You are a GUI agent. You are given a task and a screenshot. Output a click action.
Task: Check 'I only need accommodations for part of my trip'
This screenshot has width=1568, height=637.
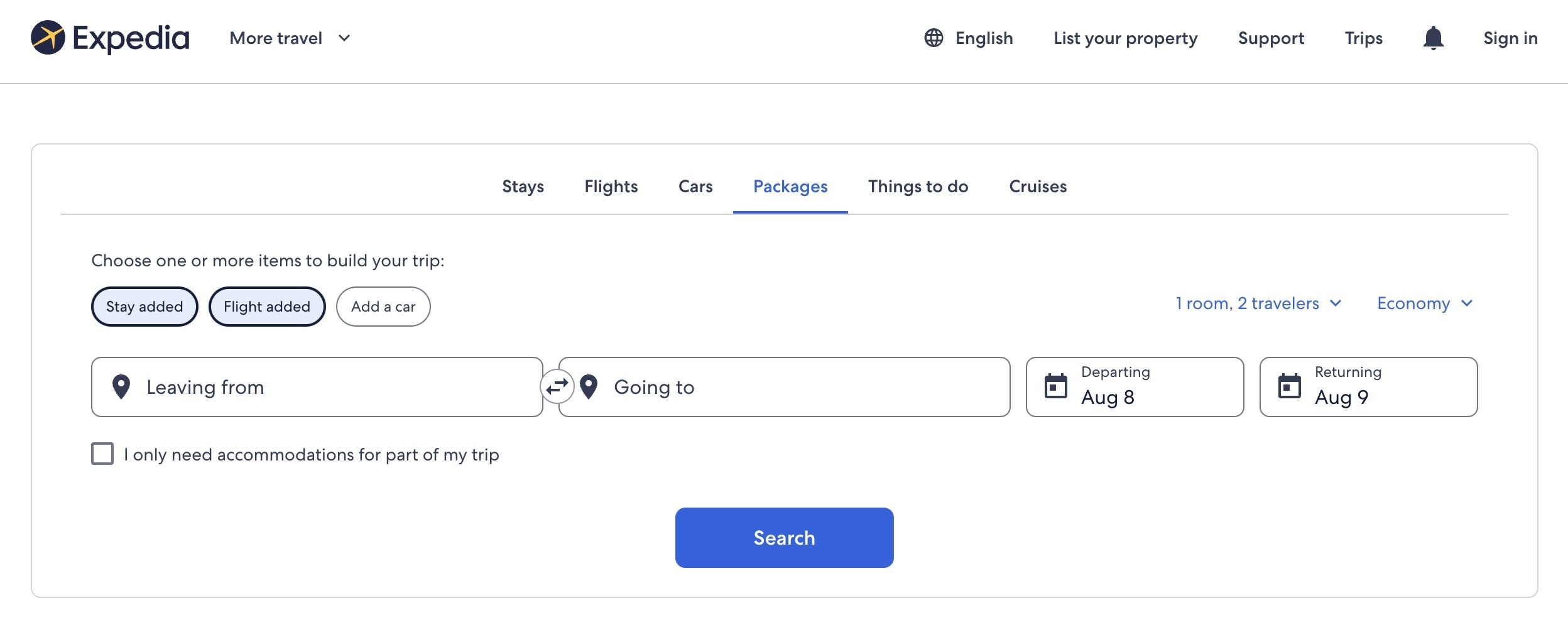click(101, 454)
